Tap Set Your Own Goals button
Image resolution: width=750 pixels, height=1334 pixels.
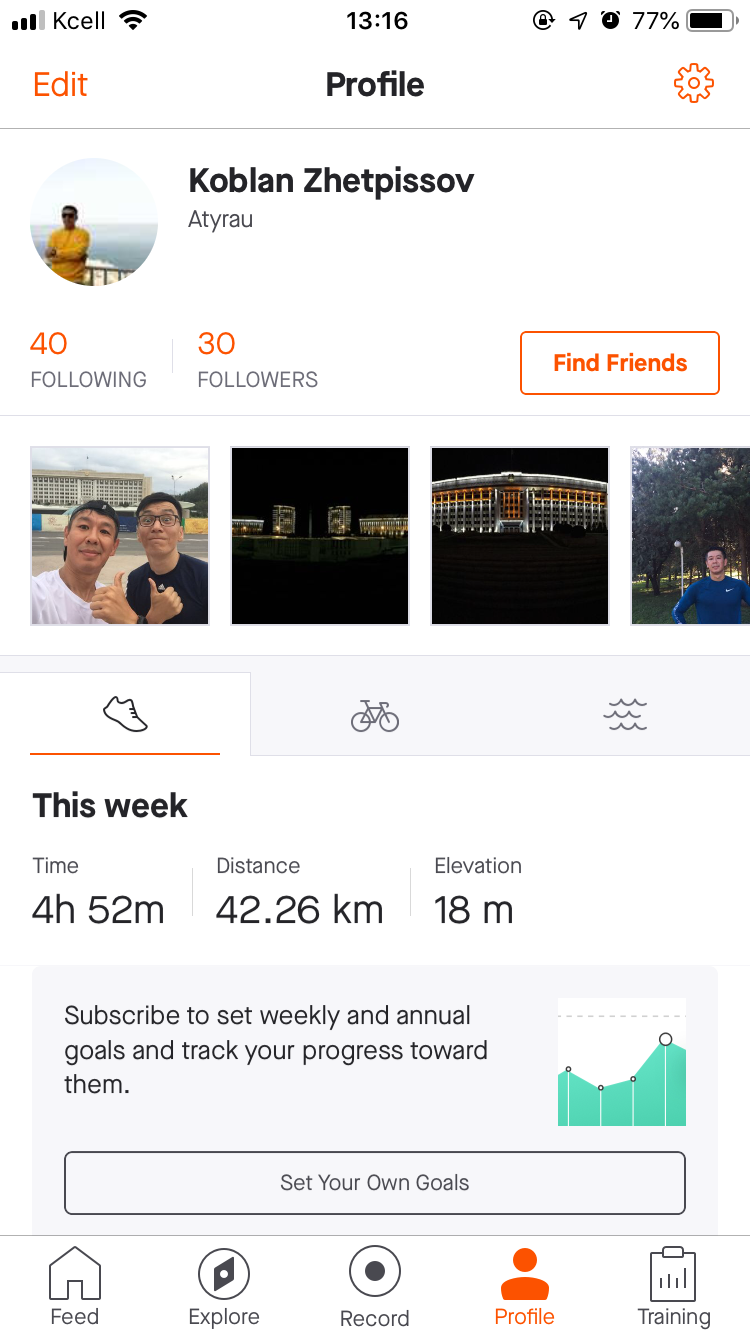375,1183
